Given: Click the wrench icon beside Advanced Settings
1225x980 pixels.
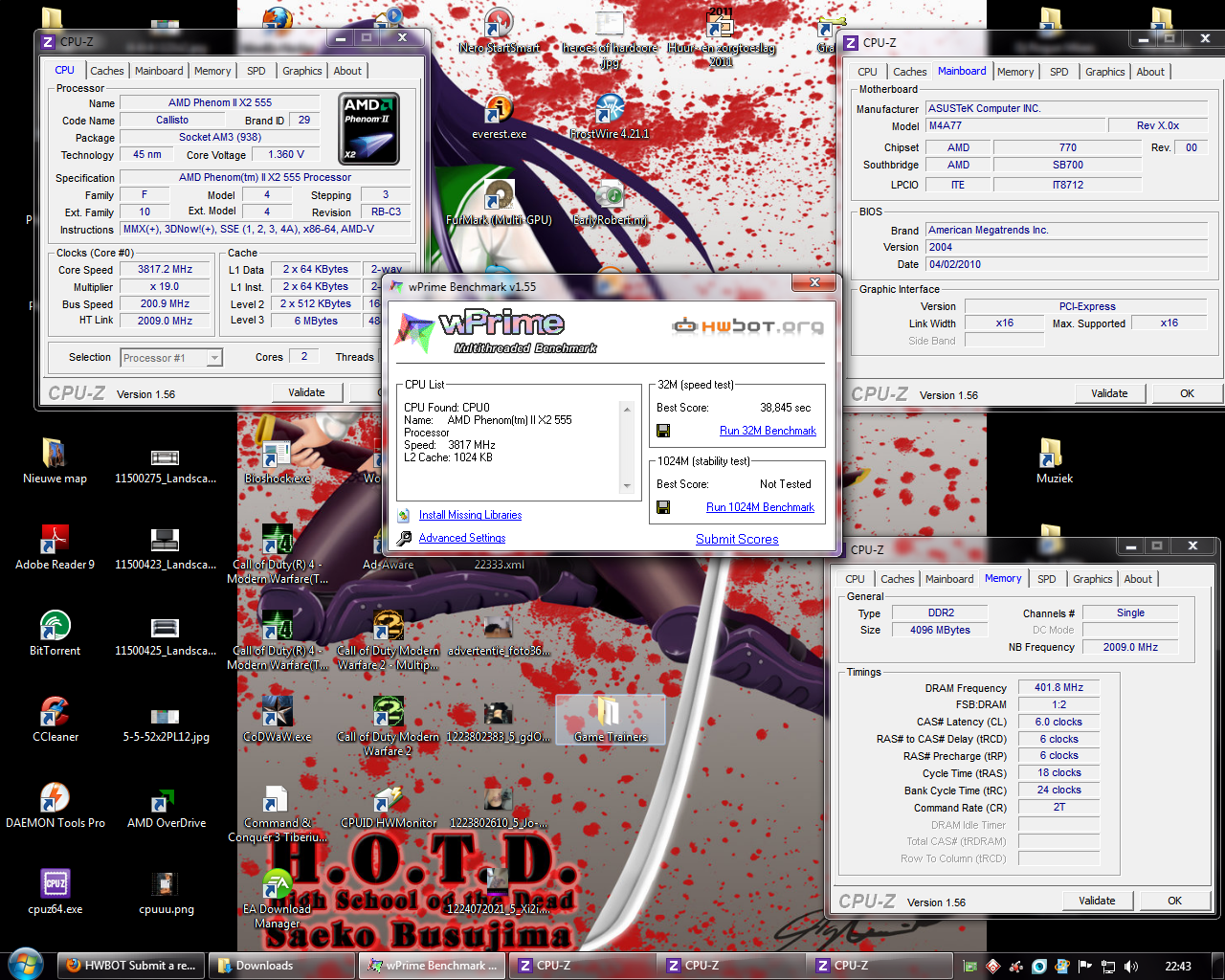Looking at the screenshot, I should pyautogui.click(x=404, y=538).
